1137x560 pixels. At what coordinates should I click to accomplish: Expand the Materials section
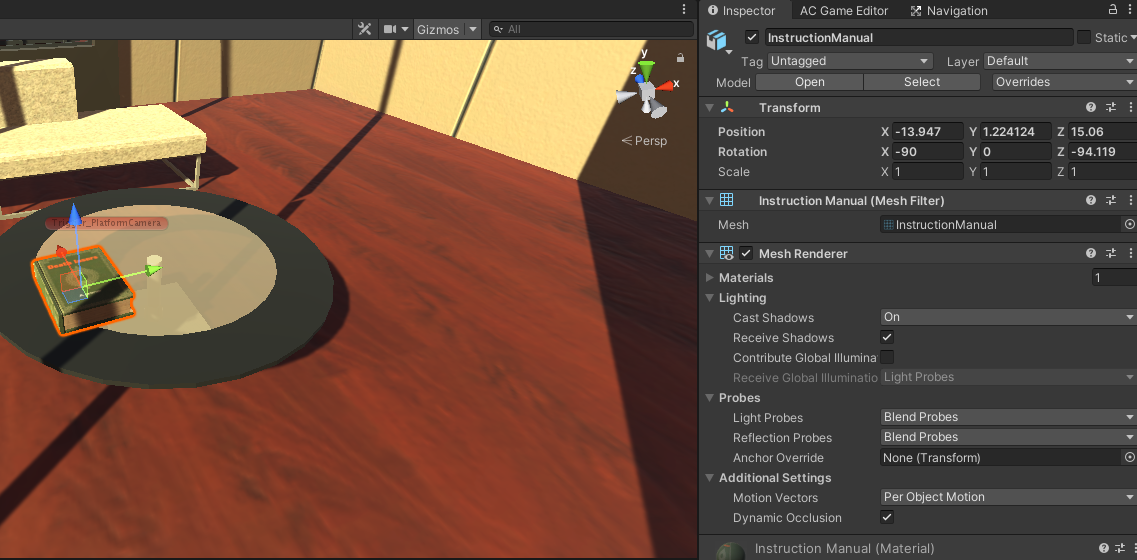(x=710, y=278)
